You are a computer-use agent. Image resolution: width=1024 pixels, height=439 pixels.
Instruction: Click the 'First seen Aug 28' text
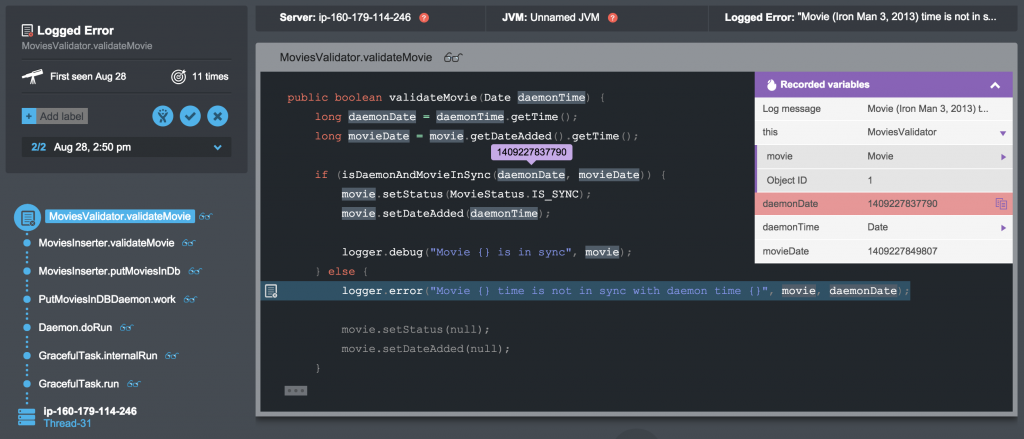88,76
